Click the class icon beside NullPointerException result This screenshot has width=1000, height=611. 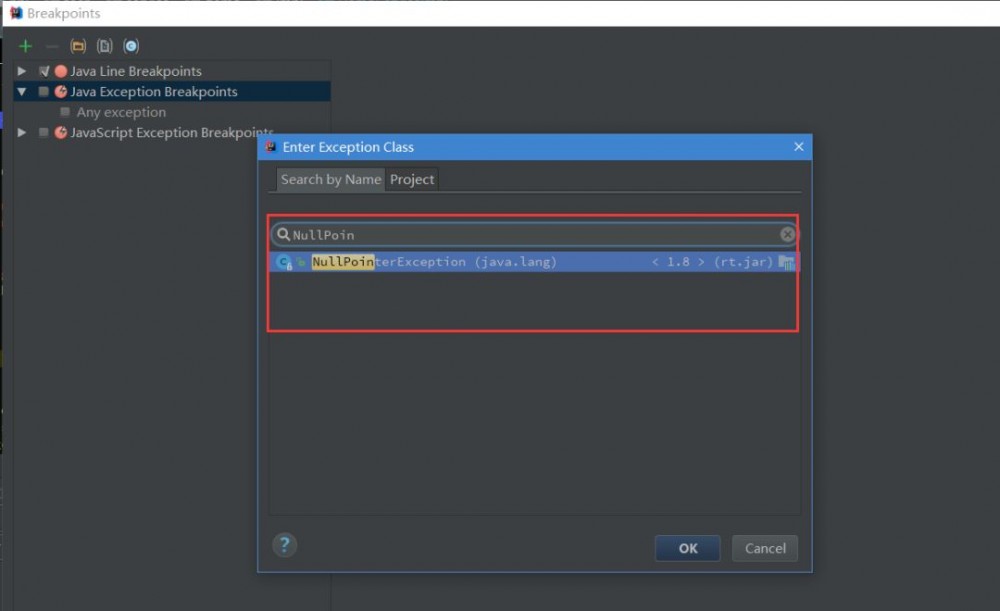tap(283, 261)
